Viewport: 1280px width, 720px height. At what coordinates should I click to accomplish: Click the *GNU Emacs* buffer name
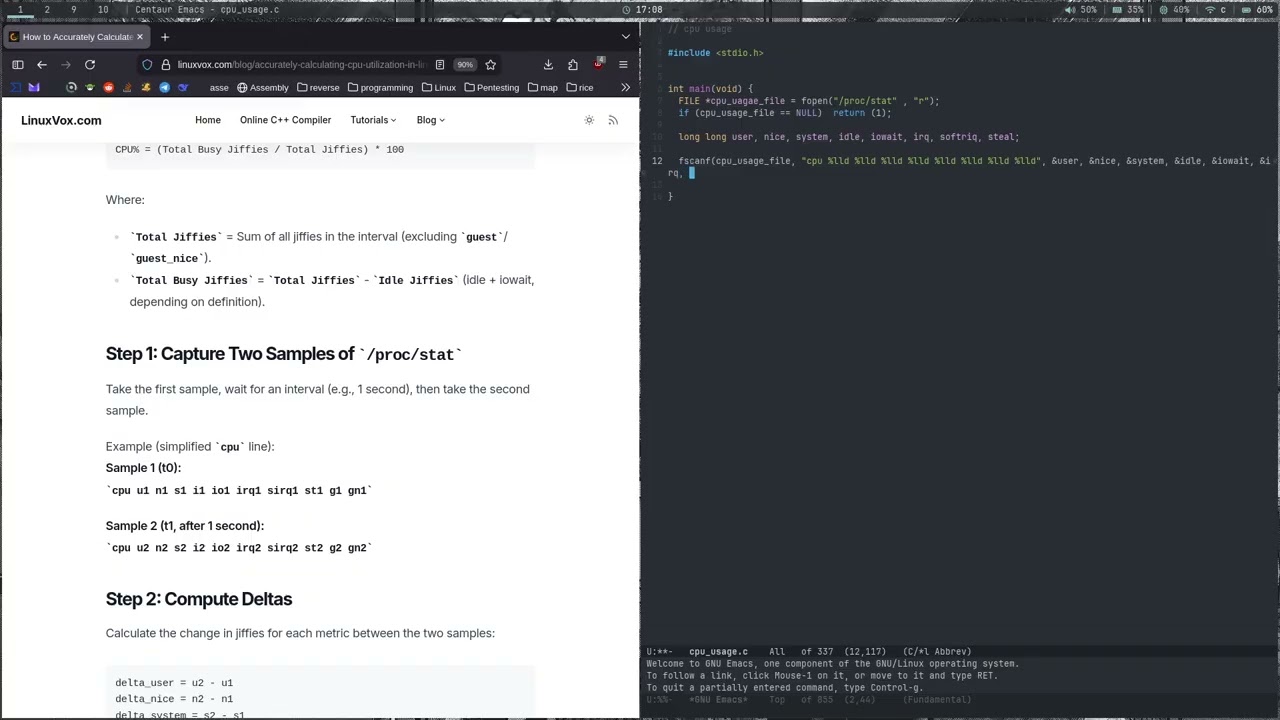718,700
